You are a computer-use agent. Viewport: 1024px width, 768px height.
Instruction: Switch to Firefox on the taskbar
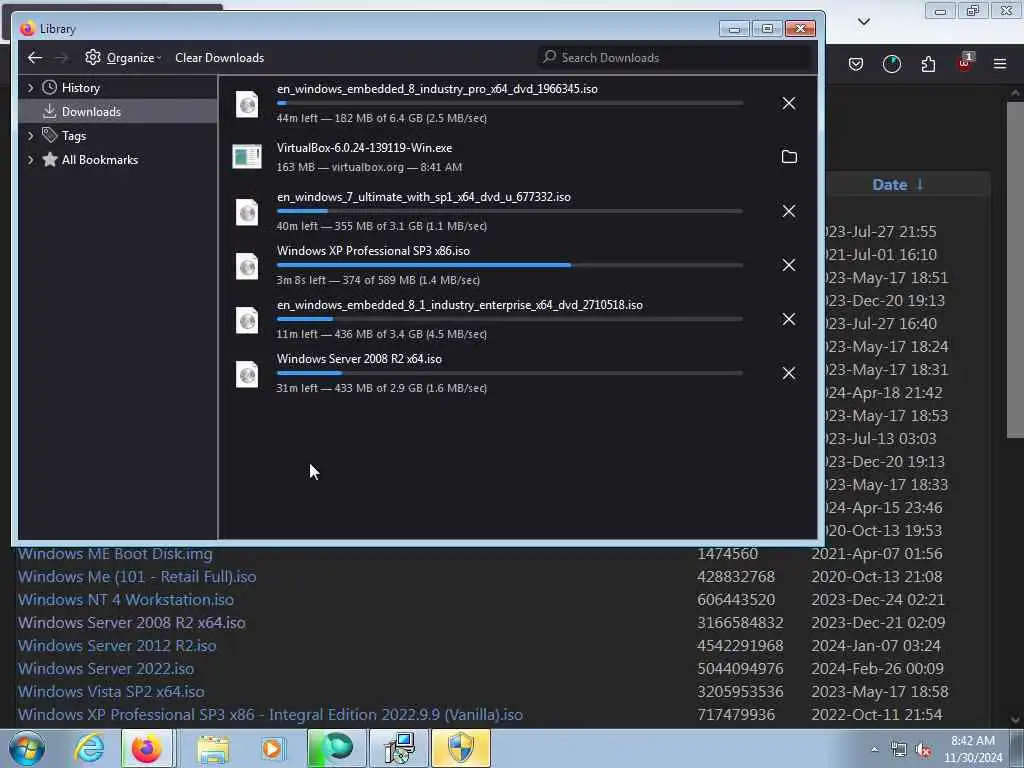(x=146, y=748)
